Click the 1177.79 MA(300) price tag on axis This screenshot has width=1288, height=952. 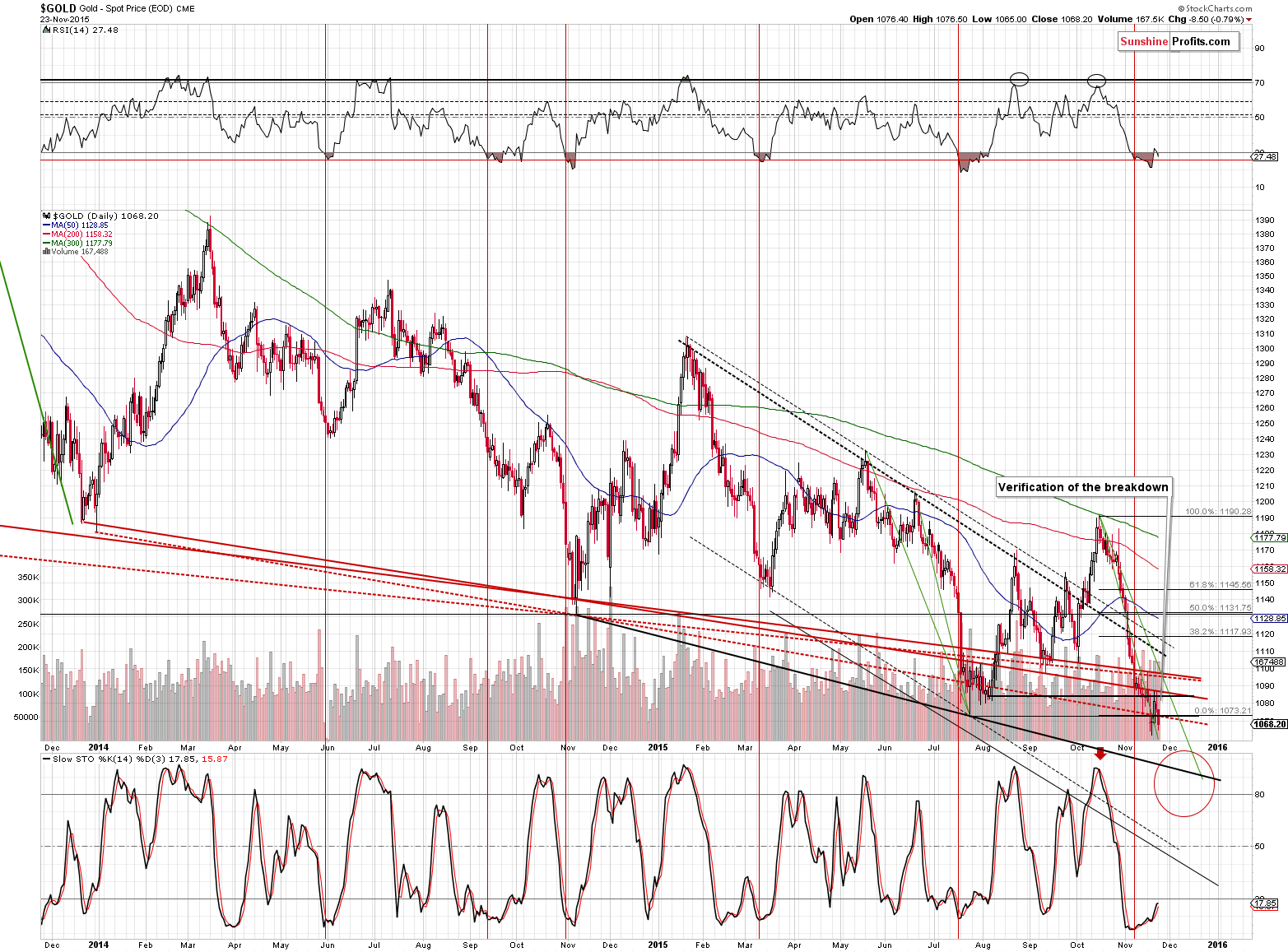tap(1270, 538)
